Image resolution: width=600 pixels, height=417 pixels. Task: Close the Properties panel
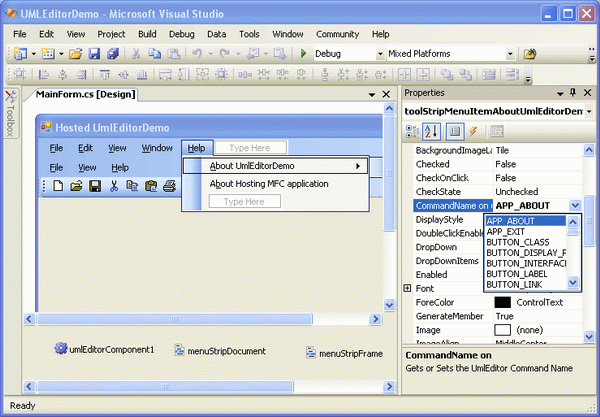587,93
